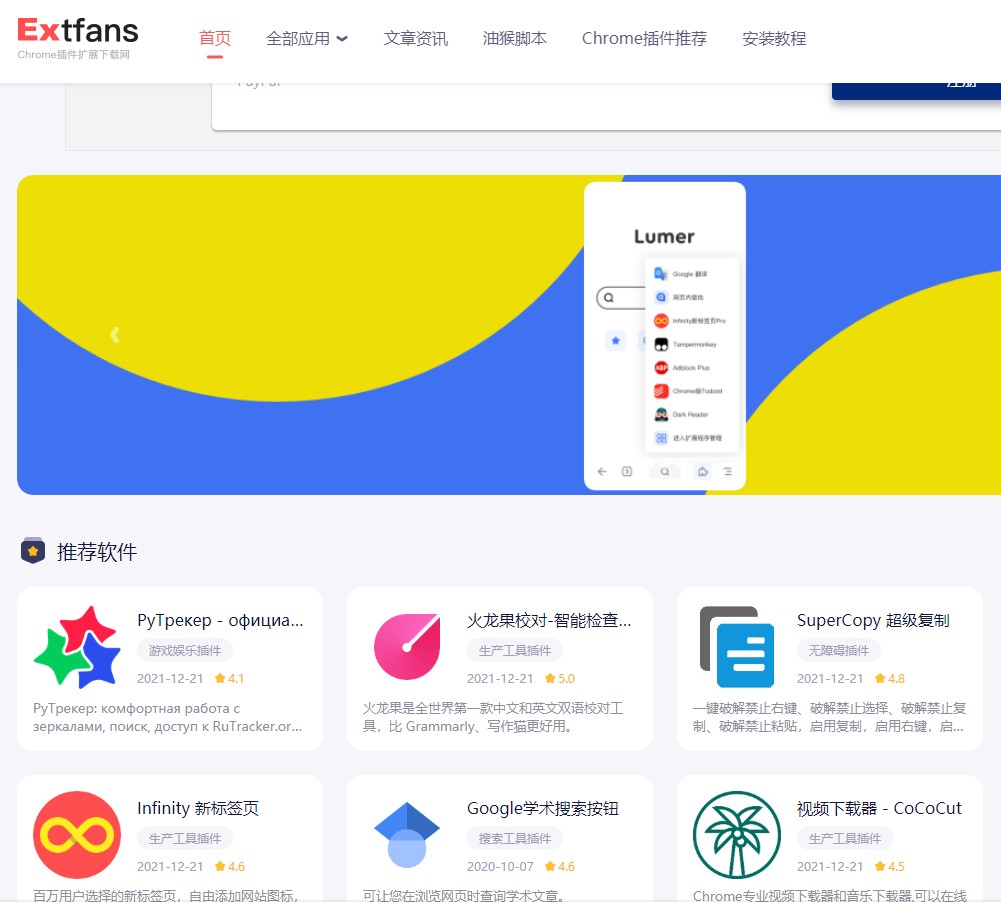Open the SuperCopy app icon
The image size is (1001, 902).
point(737,647)
